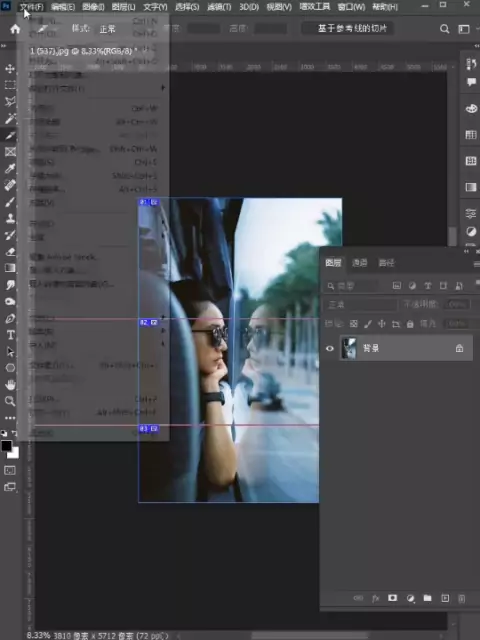Screen dimensions: 480x640
Task: Open the Layers panel options menu
Action: [477, 264]
